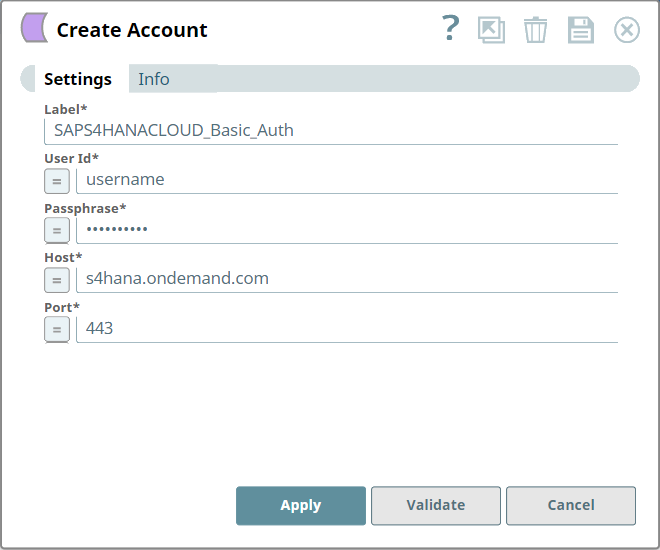Image resolution: width=660 pixels, height=550 pixels.
Task: Edit the Port field 443
Action: pos(347,329)
